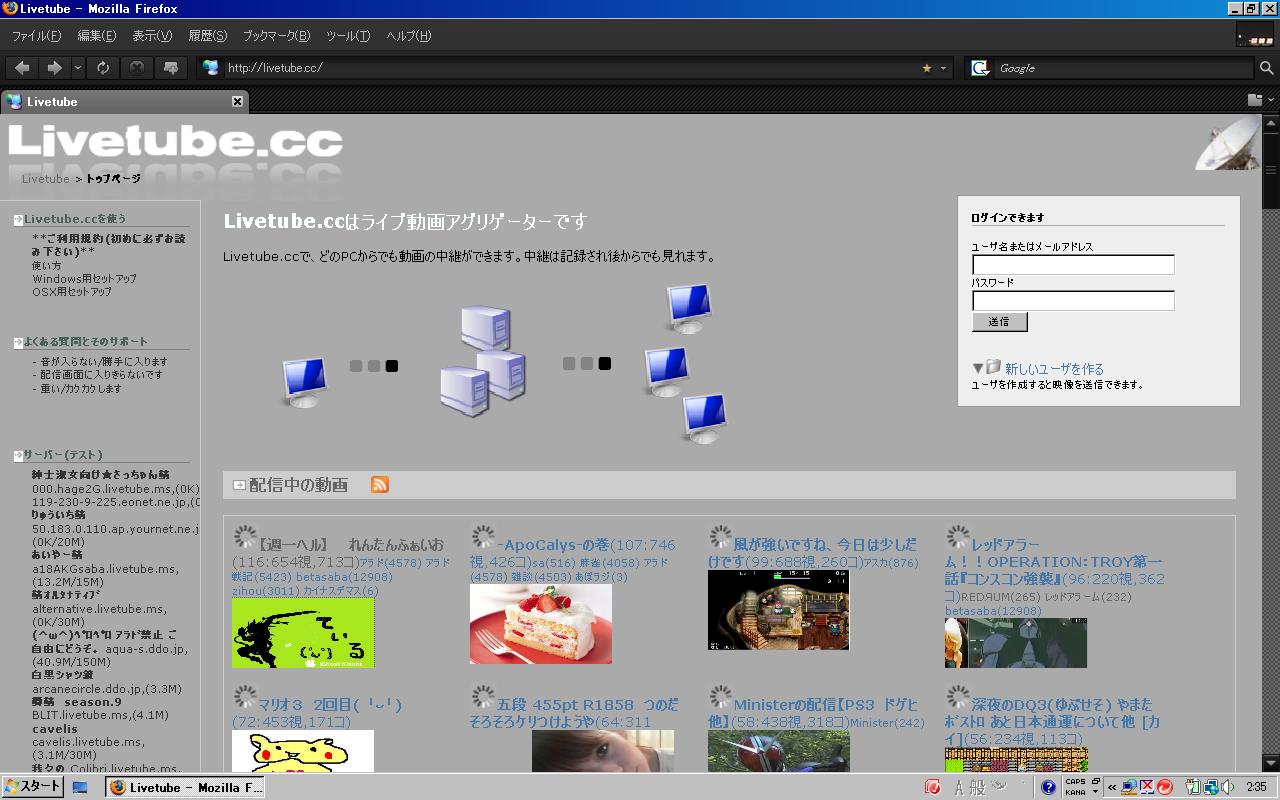
Task: Click the Livetube.cc logo banner
Action: click(176, 143)
